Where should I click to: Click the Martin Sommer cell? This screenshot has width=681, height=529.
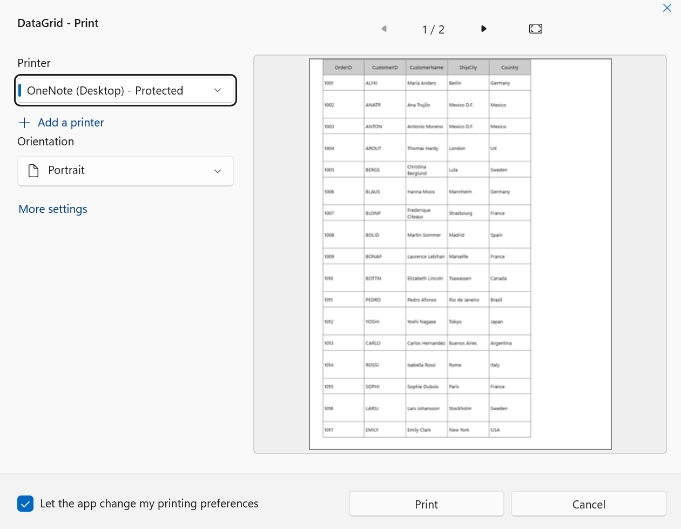(x=426, y=235)
